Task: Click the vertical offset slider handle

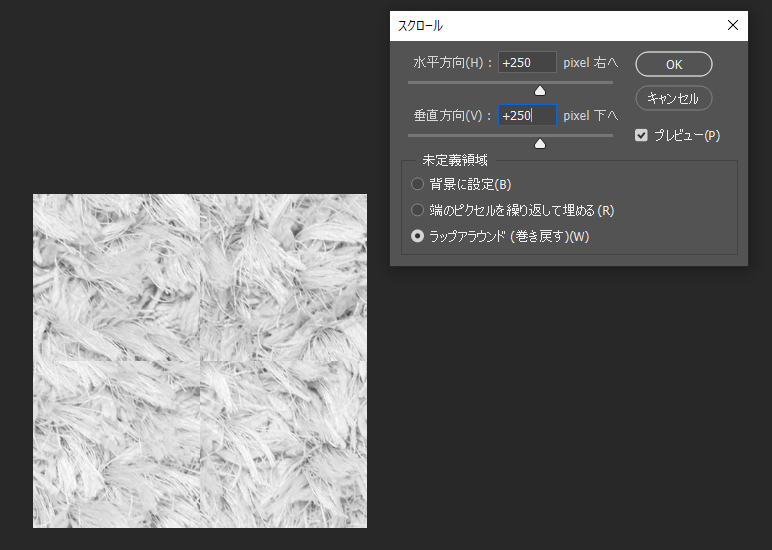Action: (540, 143)
